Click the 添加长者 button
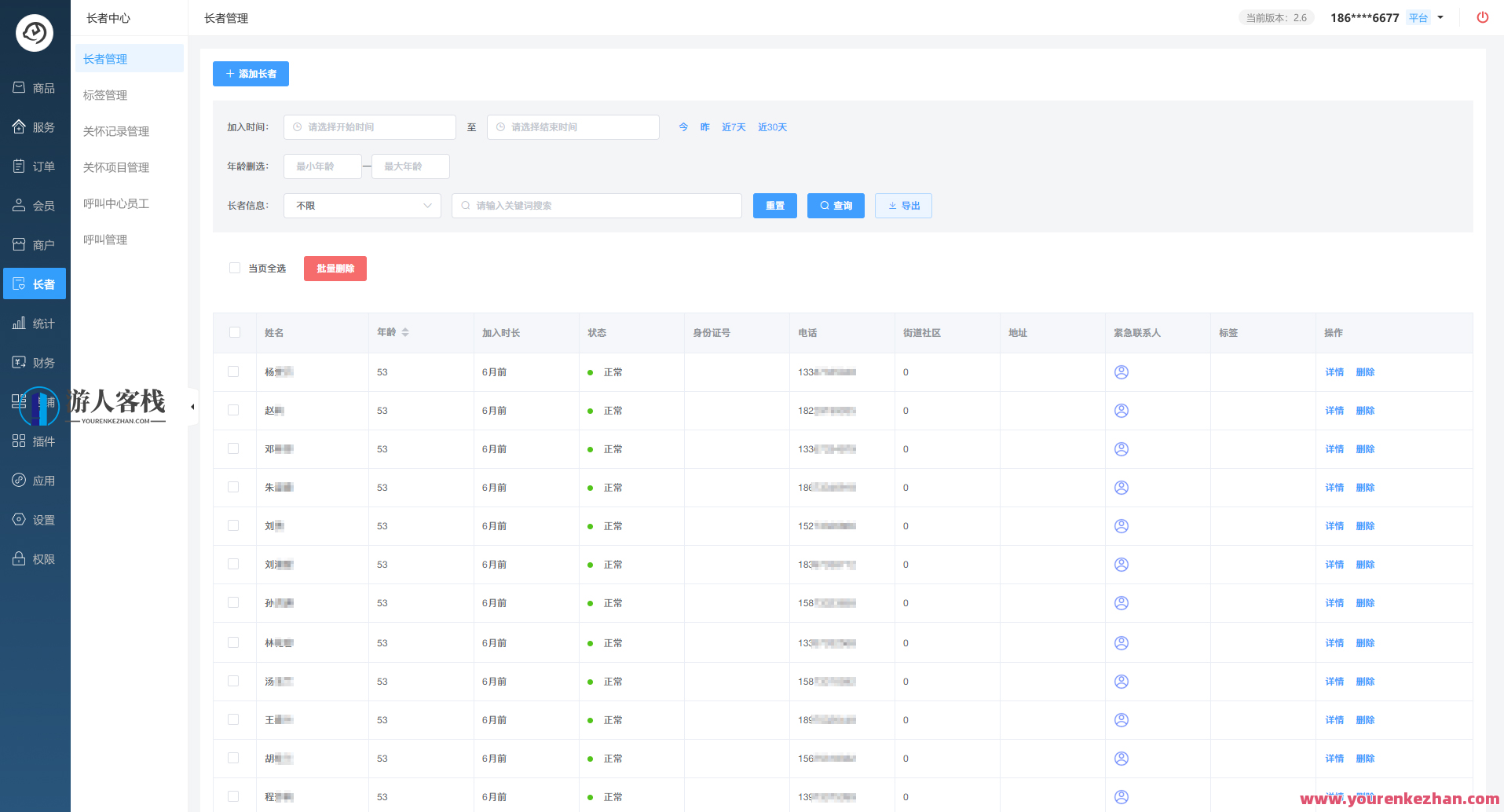This screenshot has height=812, width=1504. point(251,74)
